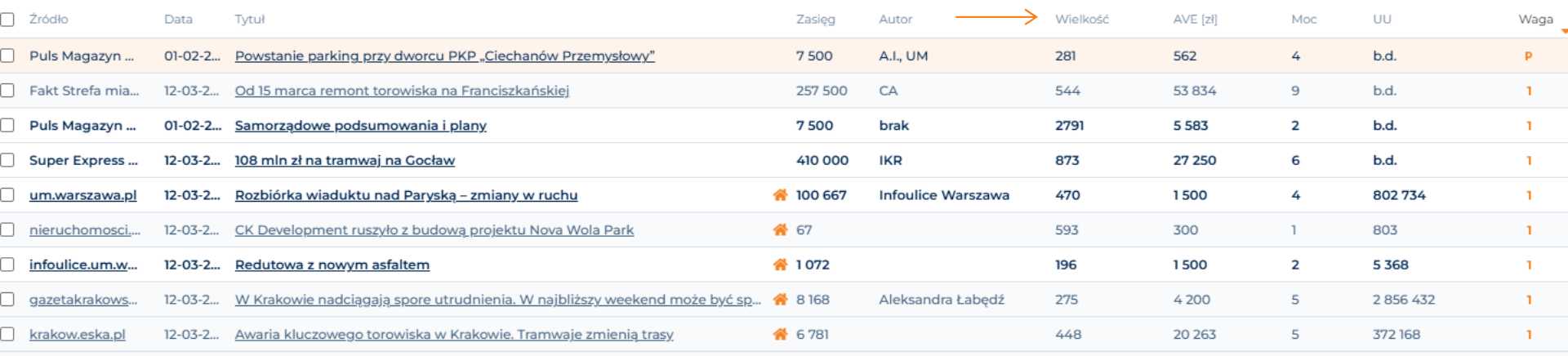Sort by Wielkość column header
This screenshot has width=1568, height=356.
click(x=1081, y=20)
